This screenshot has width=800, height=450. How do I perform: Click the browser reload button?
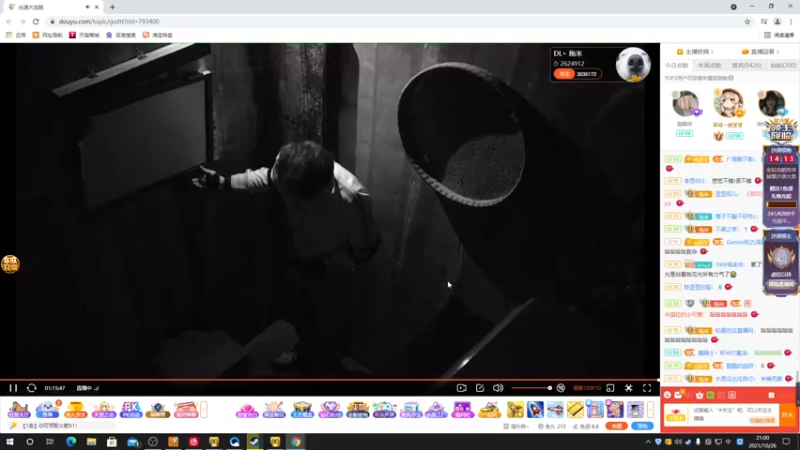(x=36, y=21)
